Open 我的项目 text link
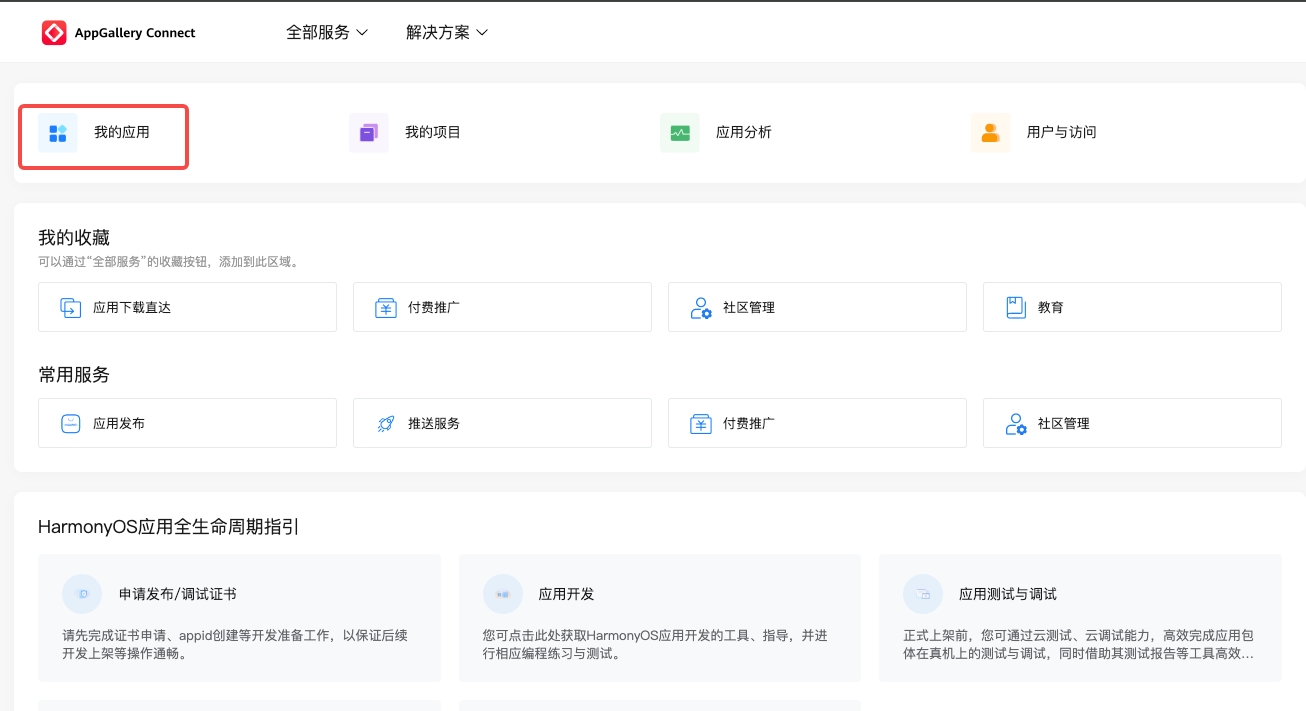The width and height of the screenshot is (1306, 711). pyautogui.click(x=433, y=132)
